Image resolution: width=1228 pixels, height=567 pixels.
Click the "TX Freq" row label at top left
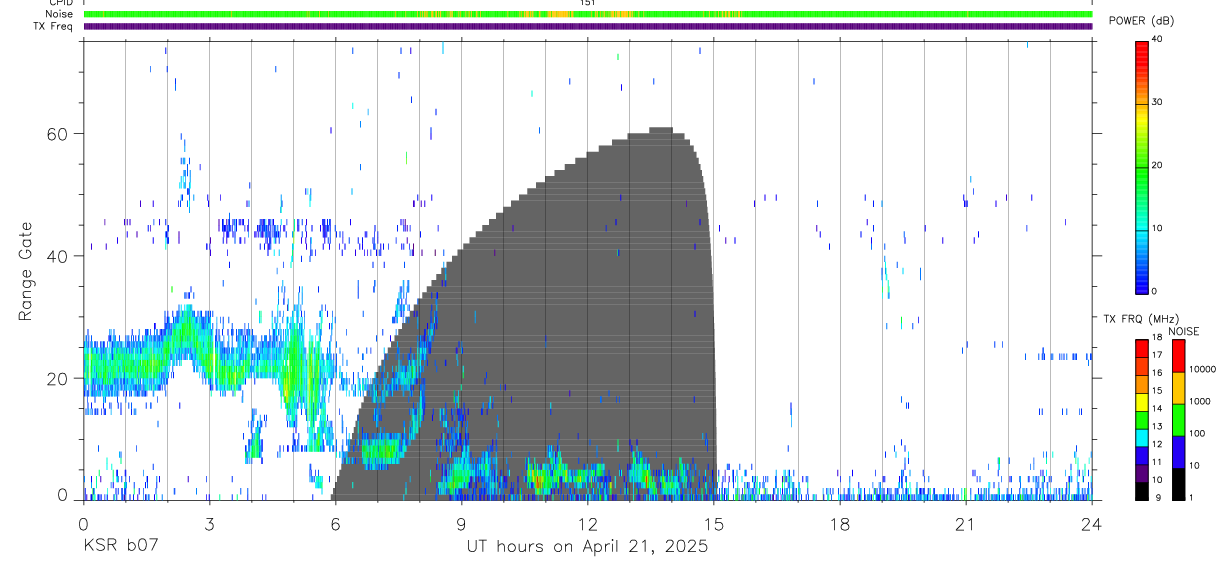(54, 26)
